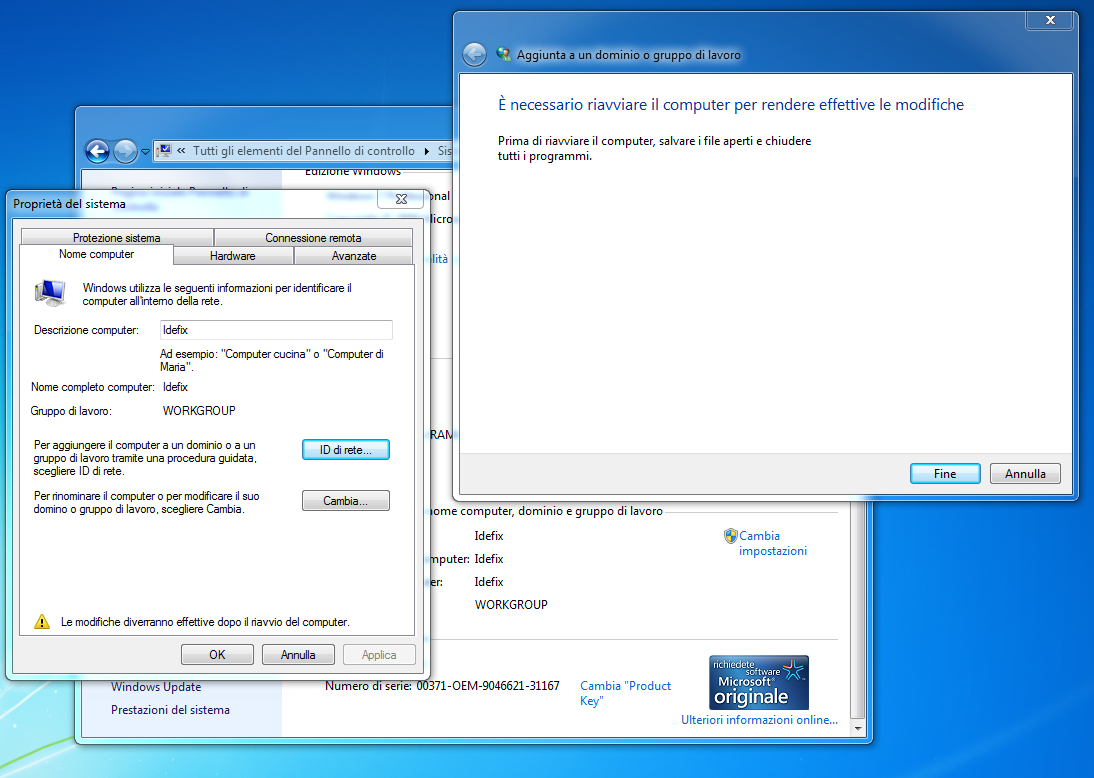The width and height of the screenshot is (1094, 778).
Task: Open the Windows Update link in sidebar
Action: click(x=156, y=687)
